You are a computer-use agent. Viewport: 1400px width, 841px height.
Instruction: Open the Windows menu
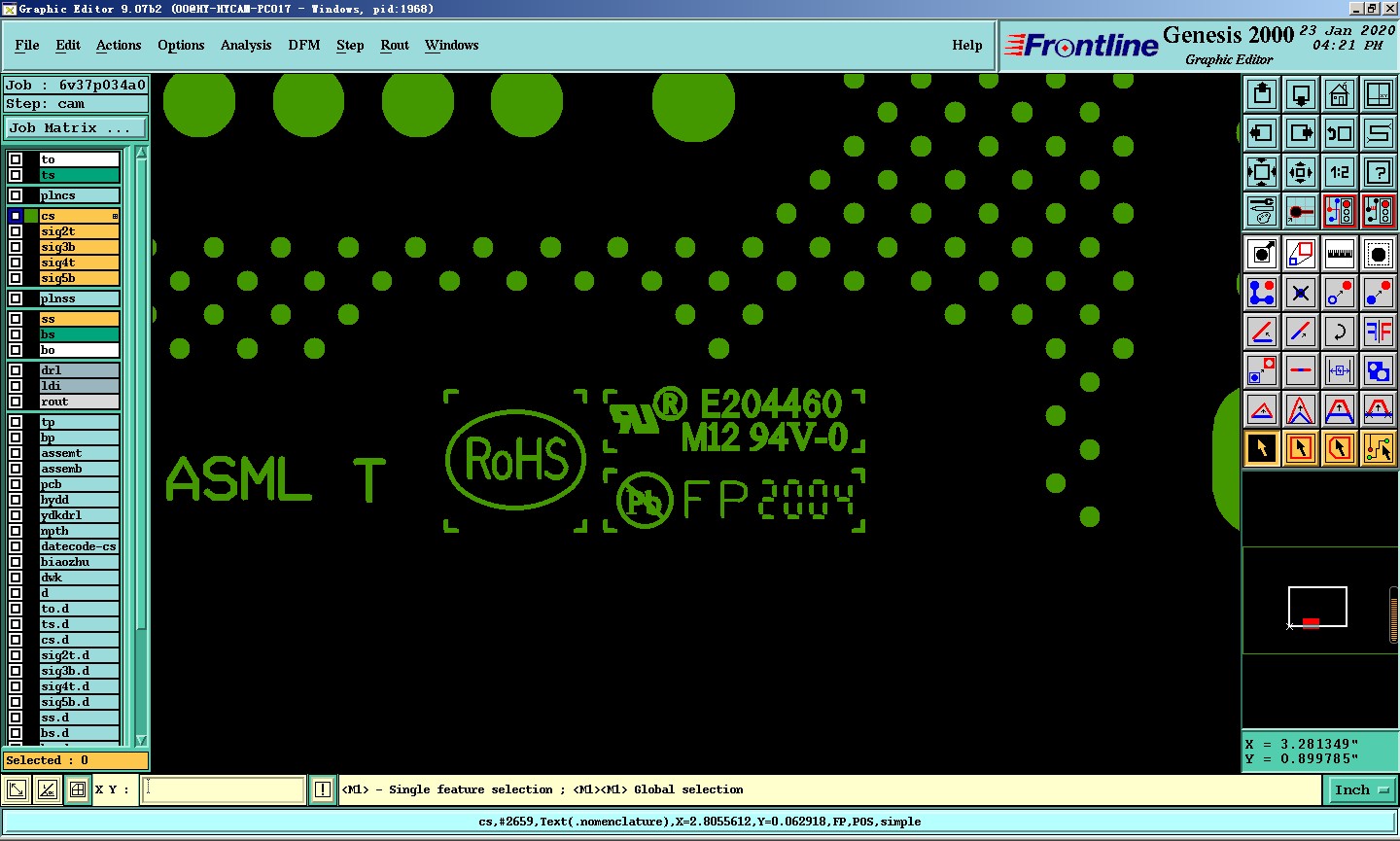coord(452,45)
